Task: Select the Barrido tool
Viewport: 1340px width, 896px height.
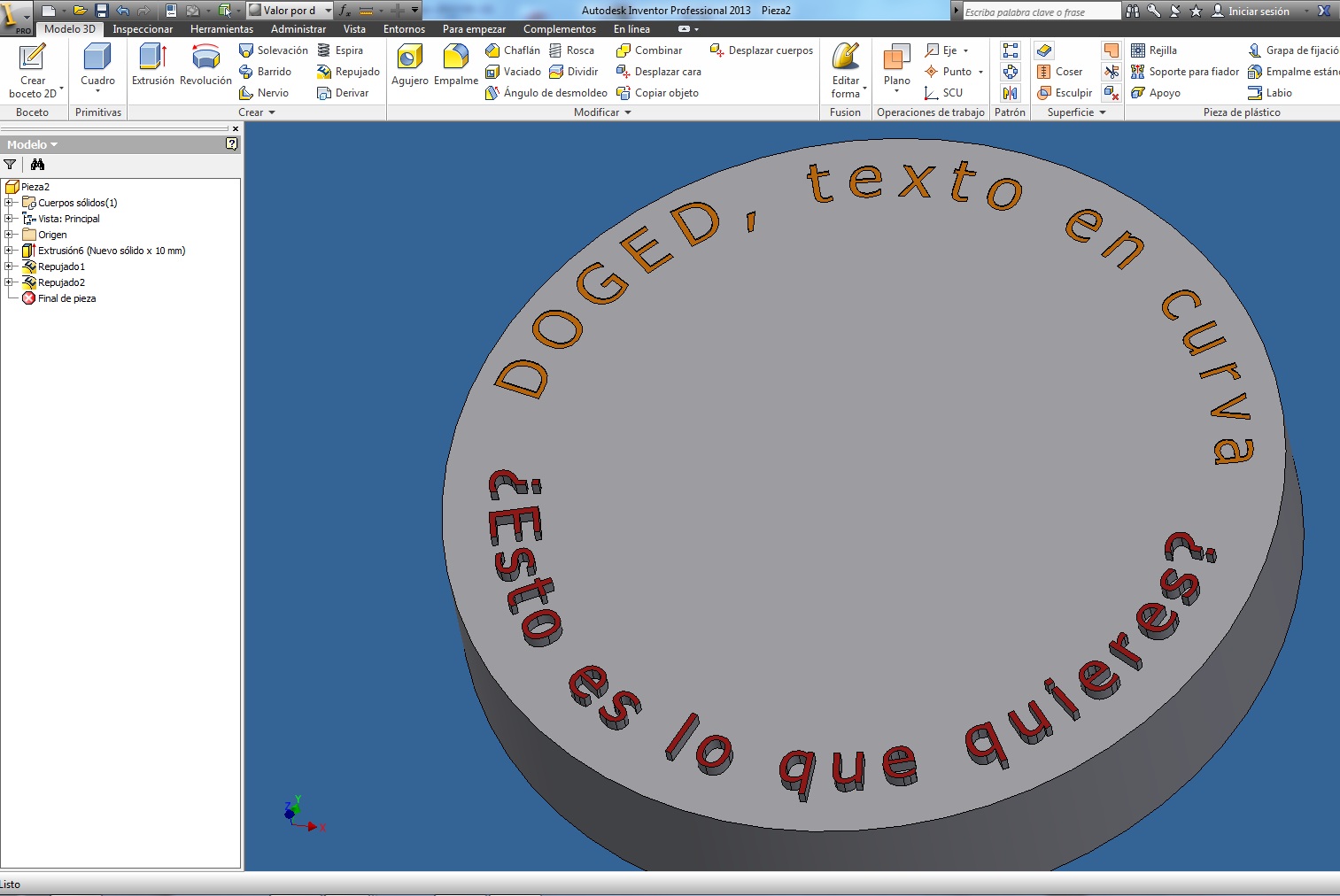Action: (265, 72)
